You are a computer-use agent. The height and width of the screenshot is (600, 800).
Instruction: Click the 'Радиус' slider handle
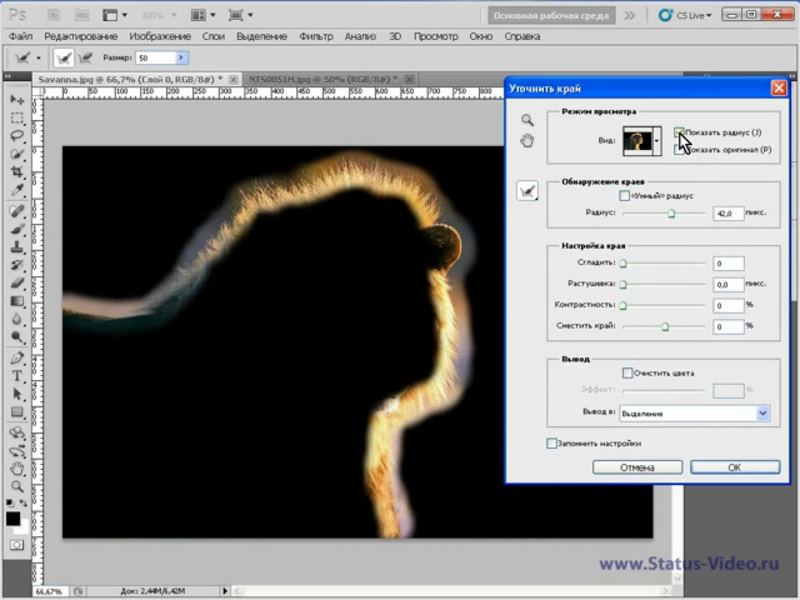tap(671, 213)
